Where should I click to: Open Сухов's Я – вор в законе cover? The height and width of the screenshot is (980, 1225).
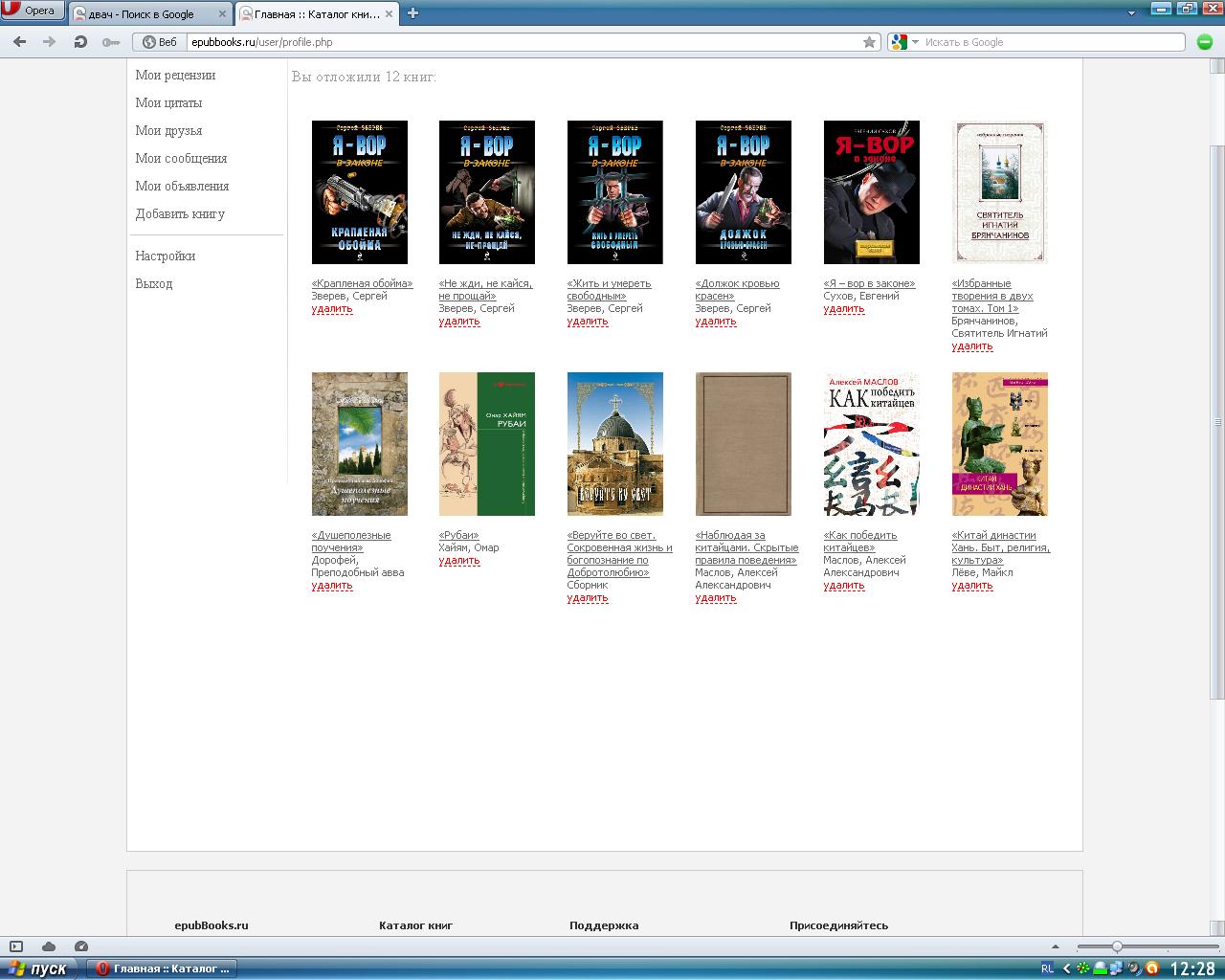point(872,192)
